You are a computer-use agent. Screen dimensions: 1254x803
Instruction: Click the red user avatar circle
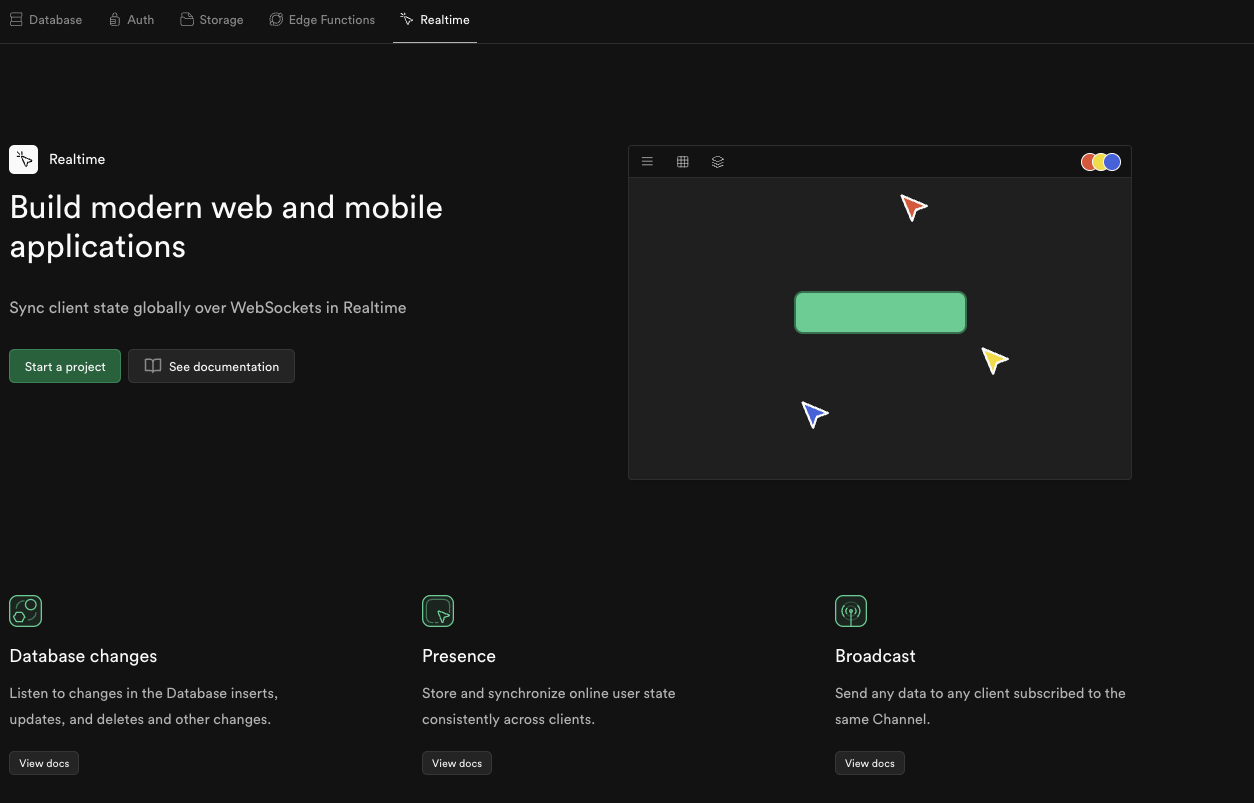(1088, 162)
